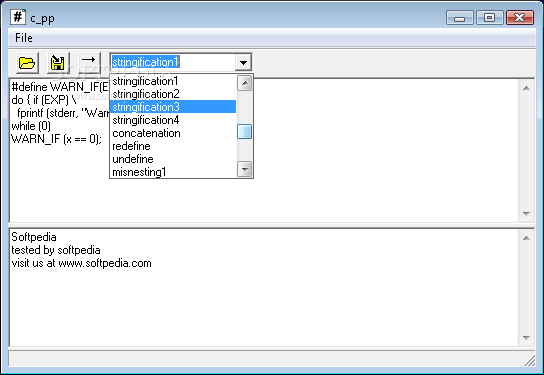
Task: Click the output pane scroll down arrow
Action: tap(526, 338)
